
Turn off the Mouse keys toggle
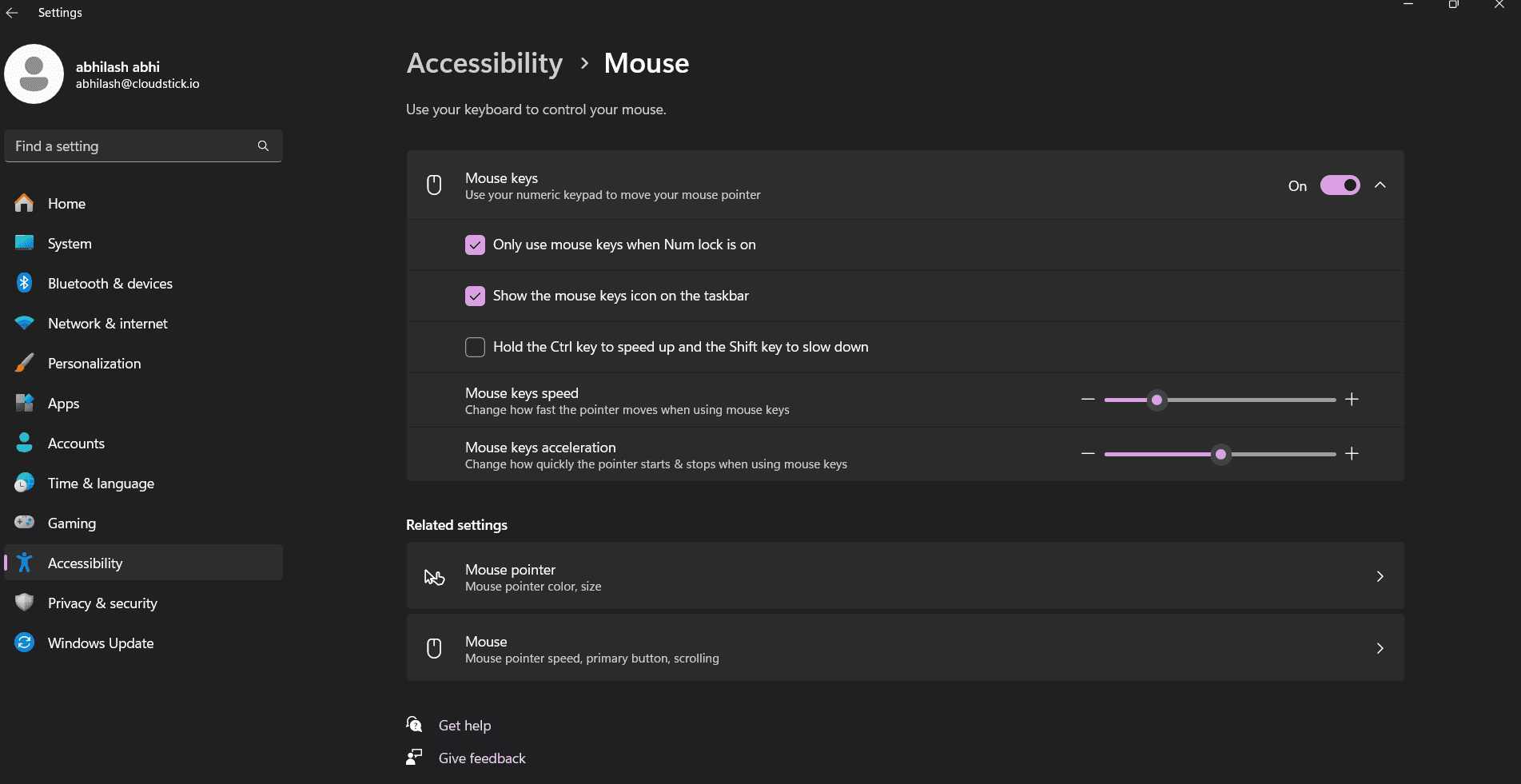1340,185
